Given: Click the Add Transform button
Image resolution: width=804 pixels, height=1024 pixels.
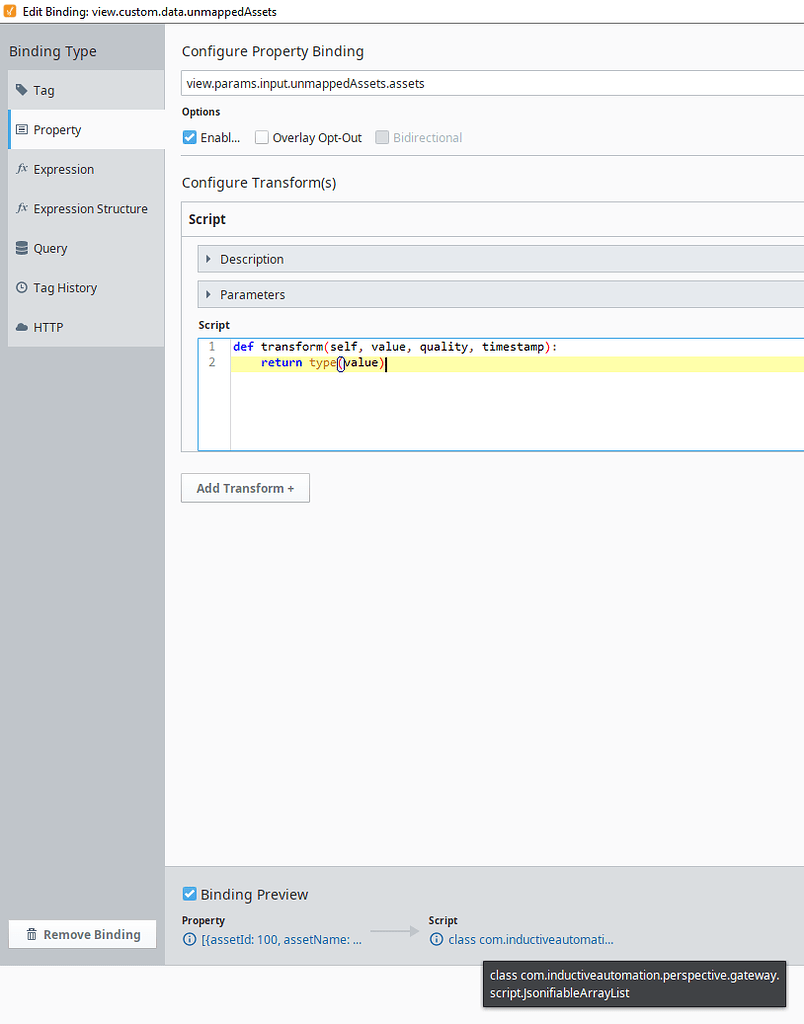Looking at the screenshot, I should 245,488.
